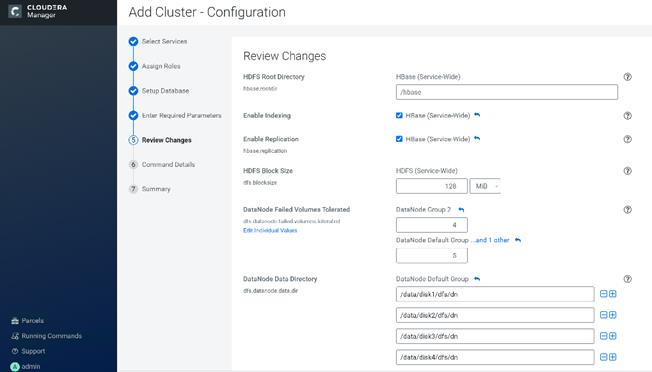Screen dimensions: 652x372
Task: Toggle Enable Replication HBase checkbox
Action: click(399, 139)
